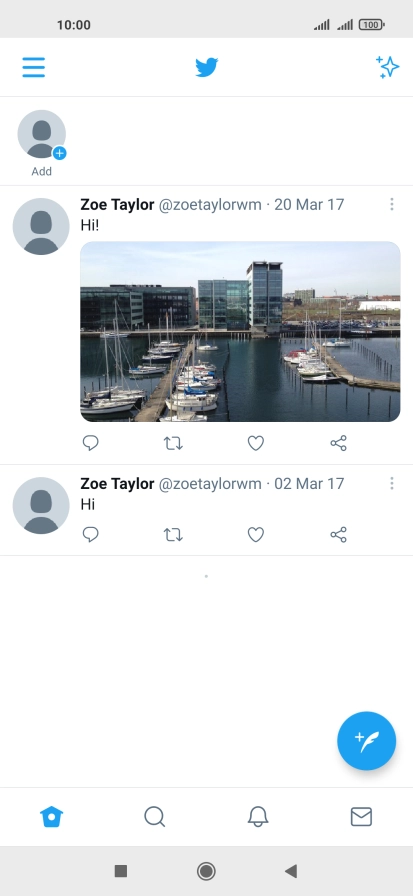This screenshot has height=896, width=413.
Task: Like the tweet with the marina photo
Action: click(256, 443)
